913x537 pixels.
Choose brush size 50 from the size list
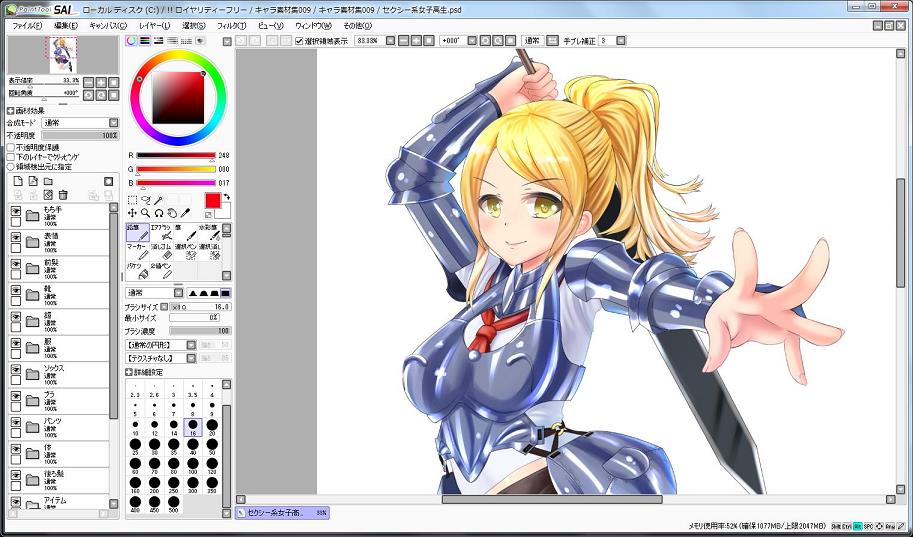(x=211, y=445)
